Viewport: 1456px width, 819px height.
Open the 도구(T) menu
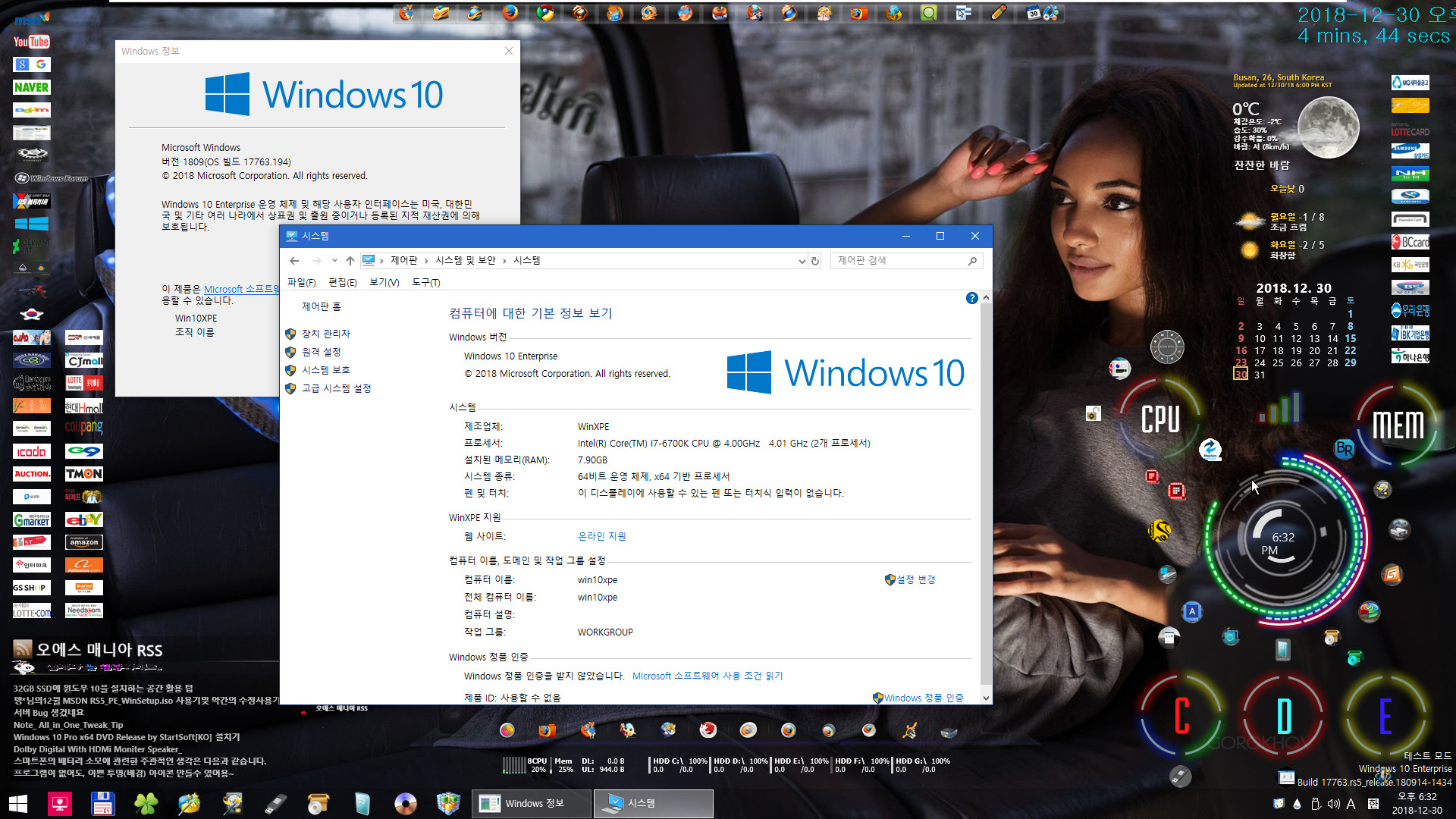[425, 282]
